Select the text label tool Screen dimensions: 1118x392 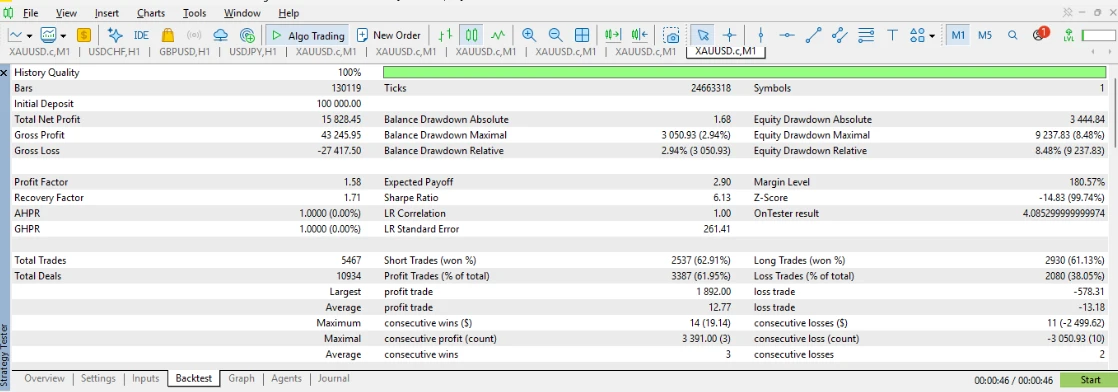tap(892, 35)
